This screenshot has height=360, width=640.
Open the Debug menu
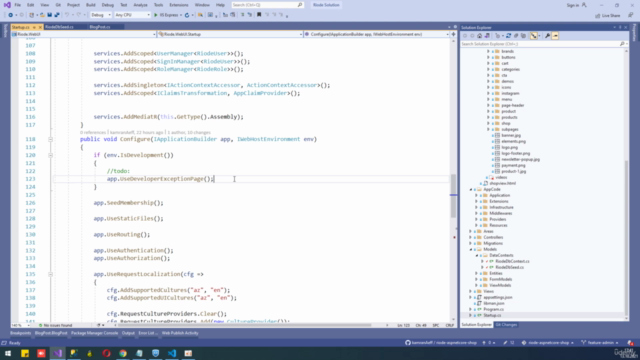coord(108,5)
